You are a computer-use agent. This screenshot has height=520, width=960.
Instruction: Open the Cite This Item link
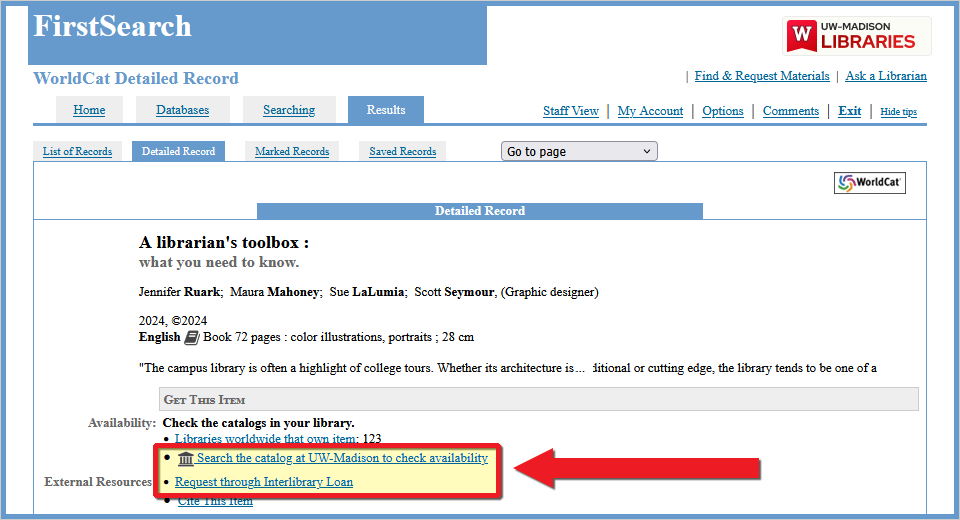215,501
